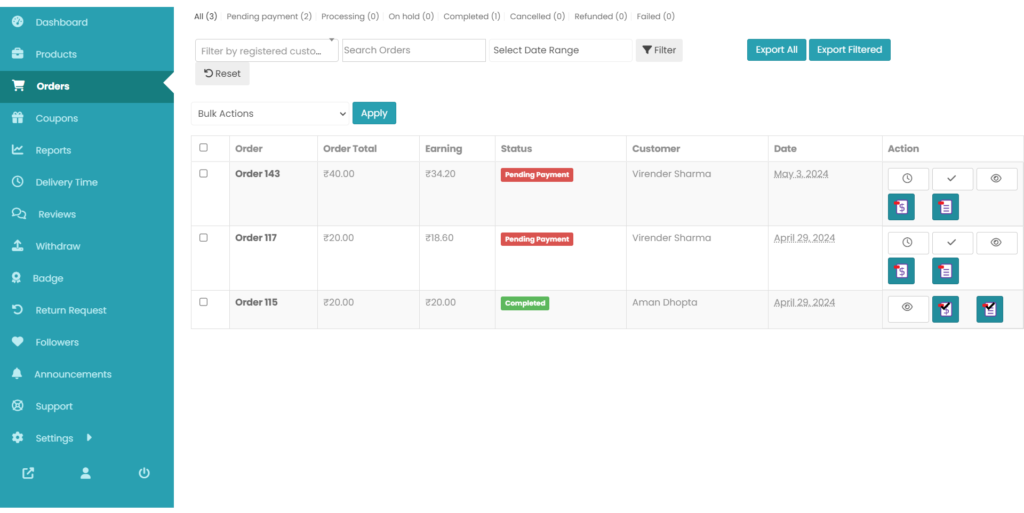Open the Bulk Actions dropdown

click(x=270, y=114)
